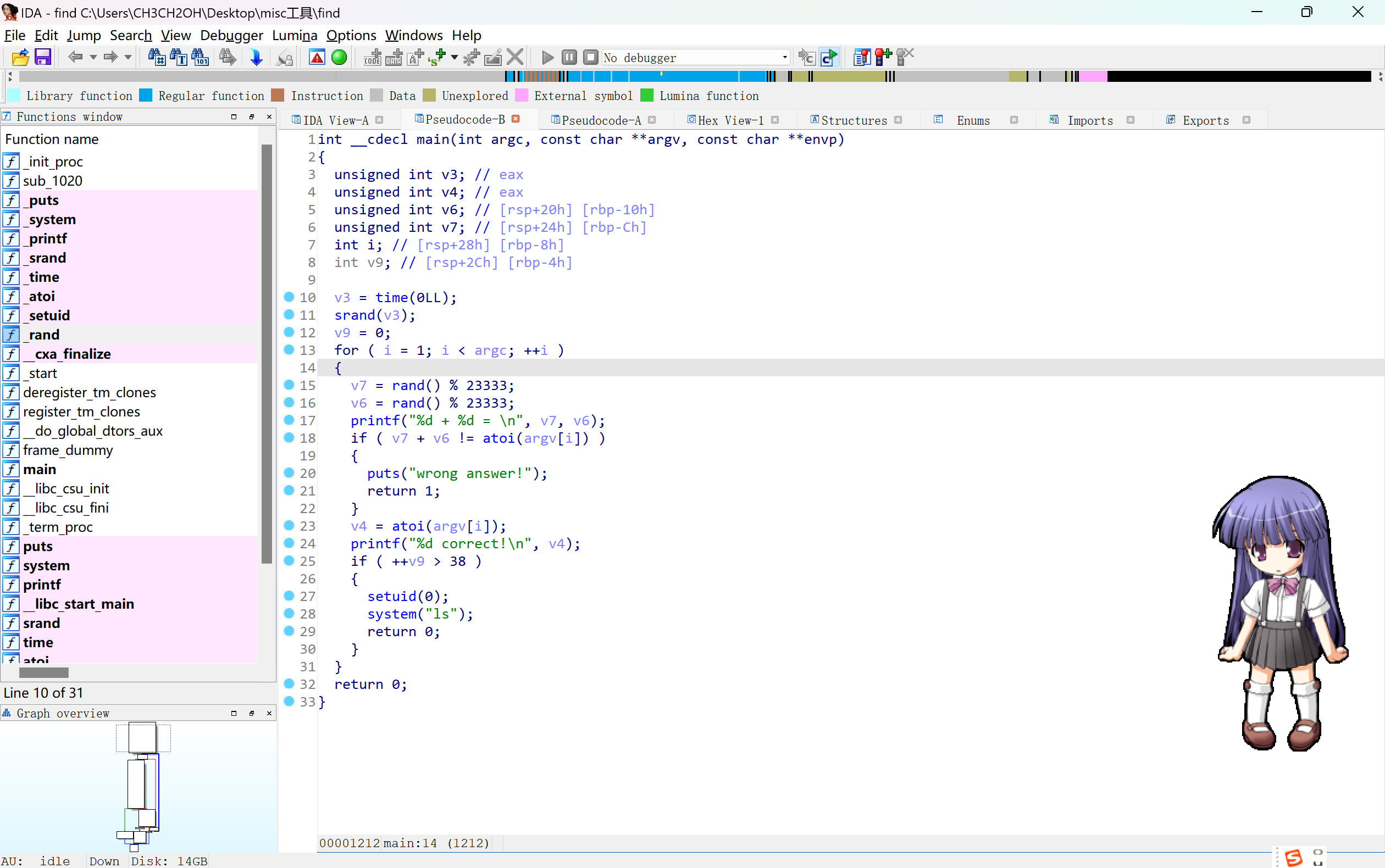
Task: Toggle breakpoint dot on line 28
Action: 290,613
